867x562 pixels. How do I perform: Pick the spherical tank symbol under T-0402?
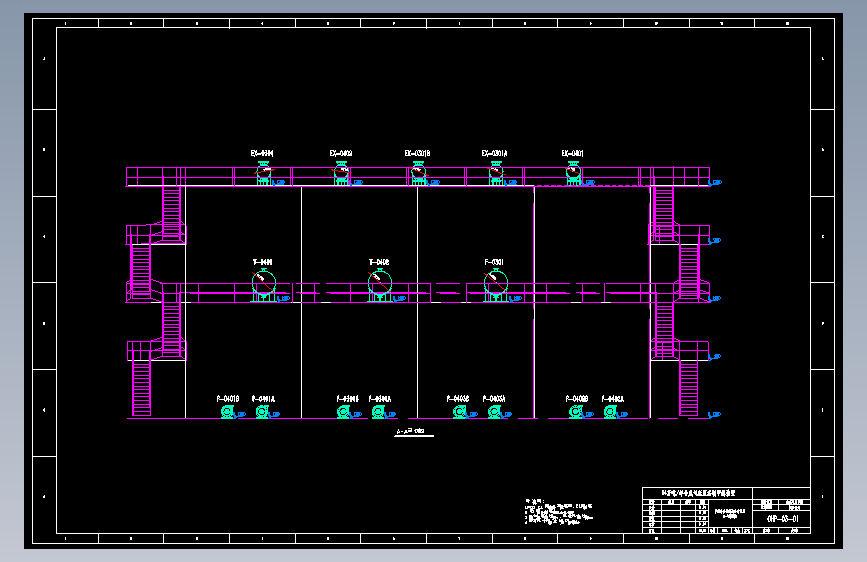click(380, 284)
